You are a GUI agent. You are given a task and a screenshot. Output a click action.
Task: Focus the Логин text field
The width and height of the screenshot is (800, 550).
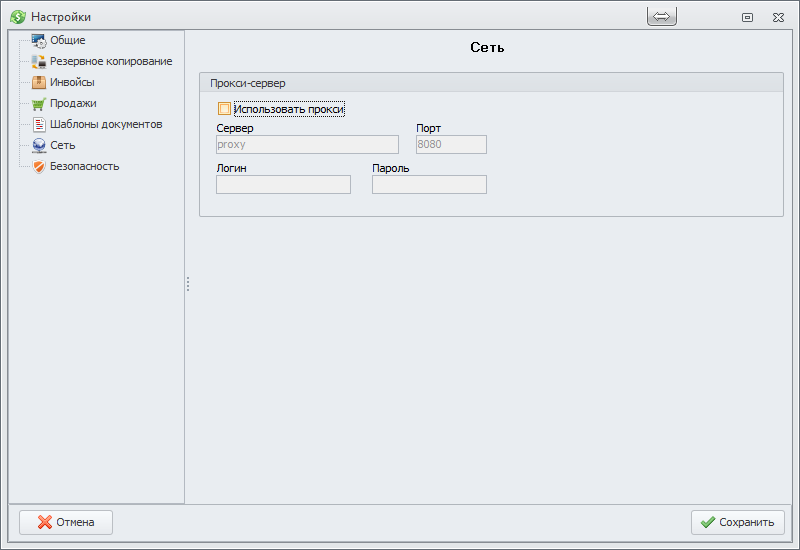point(283,185)
